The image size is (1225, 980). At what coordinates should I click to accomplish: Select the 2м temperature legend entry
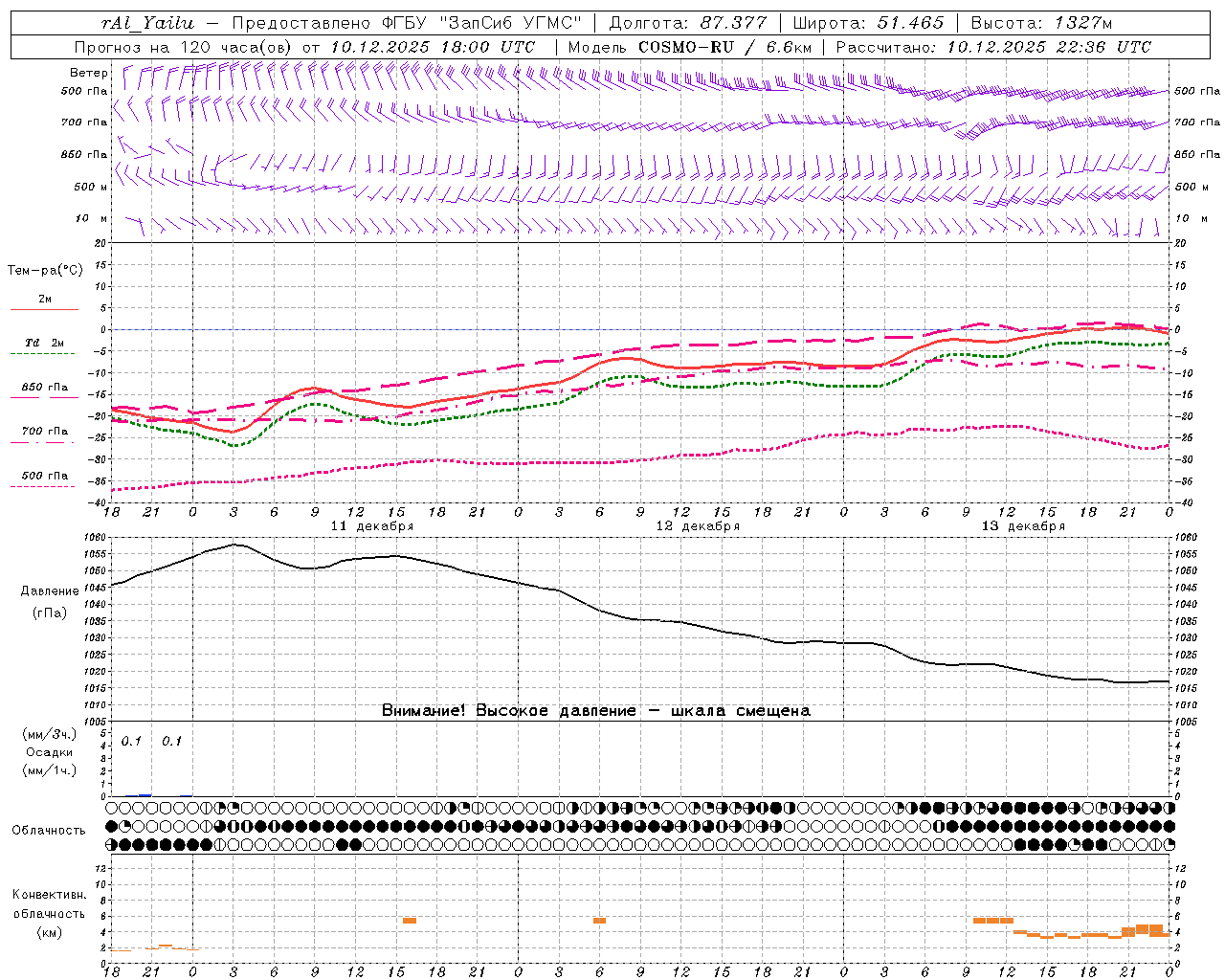pyautogui.click(x=45, y=300)
